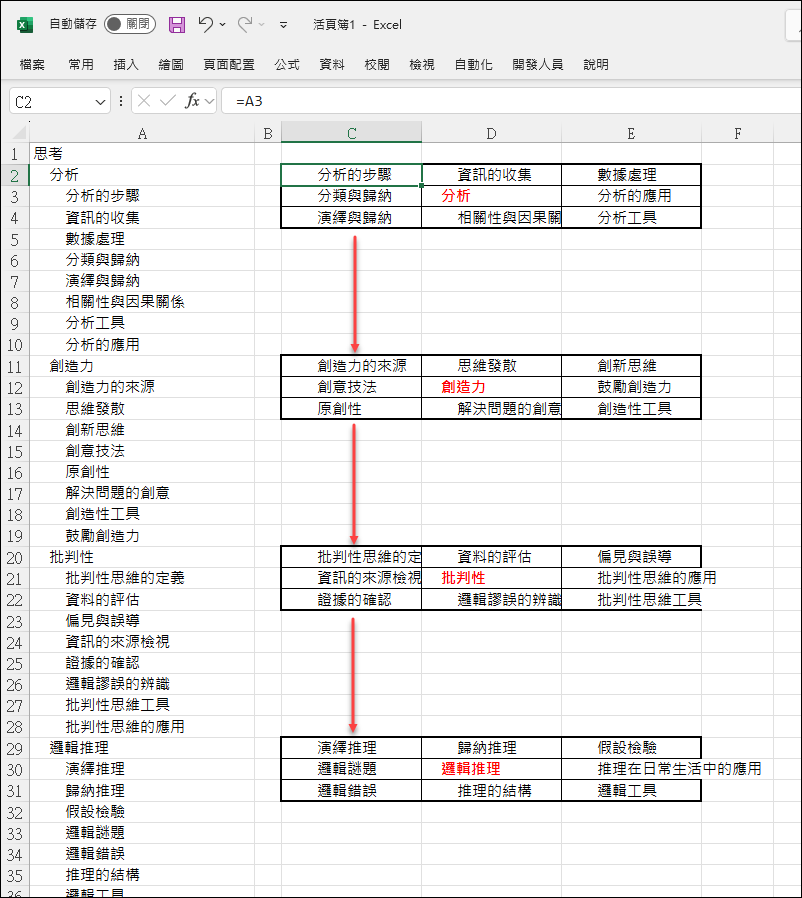This screenshot has height=898, width=802.
Task: Switch to the 頁面配置 tab
Action: click(x=229, y=65)
